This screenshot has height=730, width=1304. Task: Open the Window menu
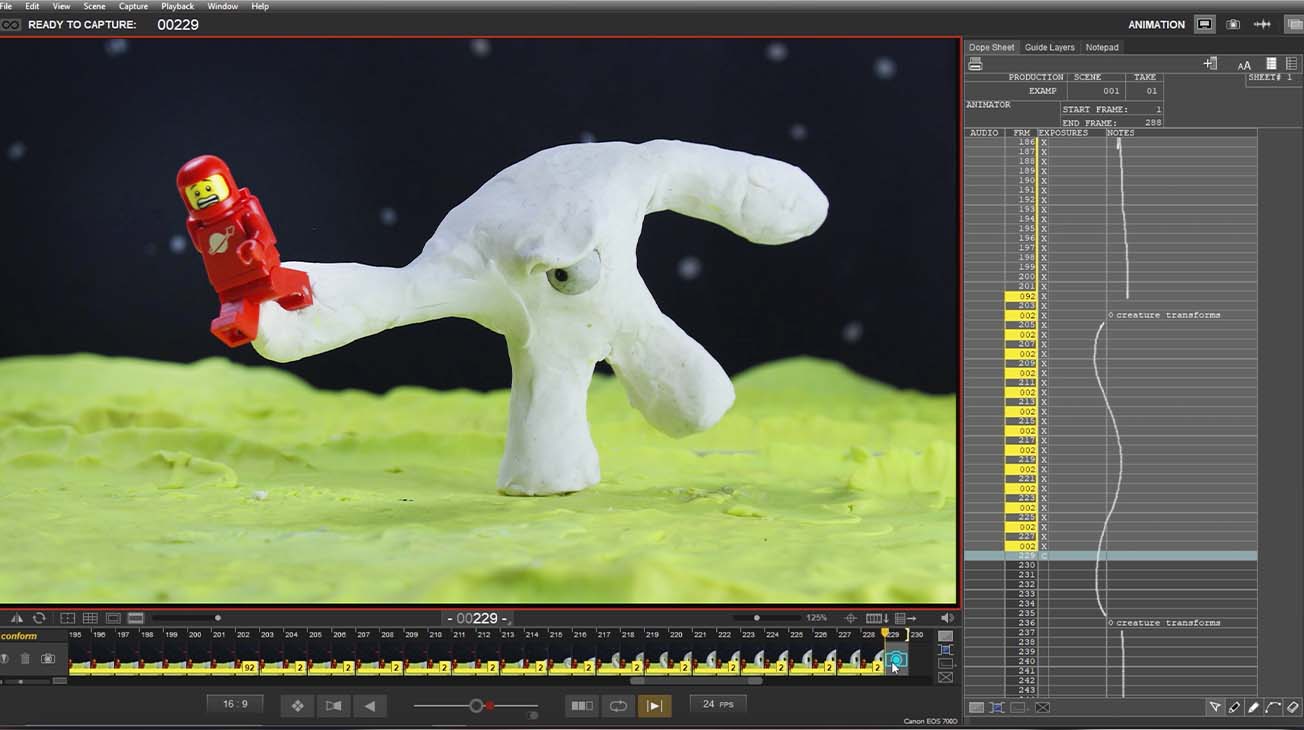click(222, 6)
